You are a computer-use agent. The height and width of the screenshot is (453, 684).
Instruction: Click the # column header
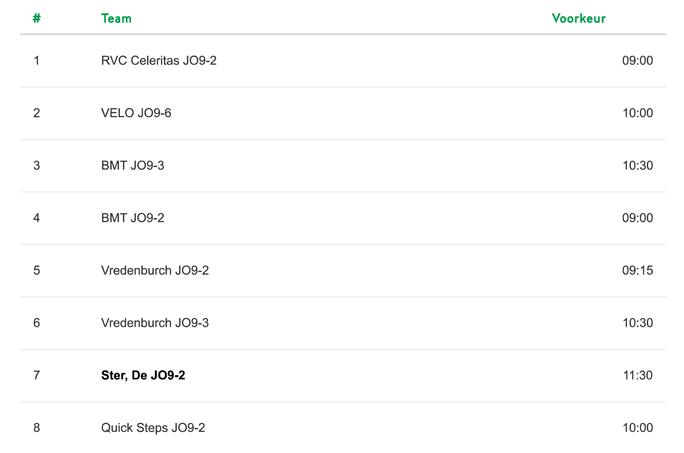(x=37, y=18)
